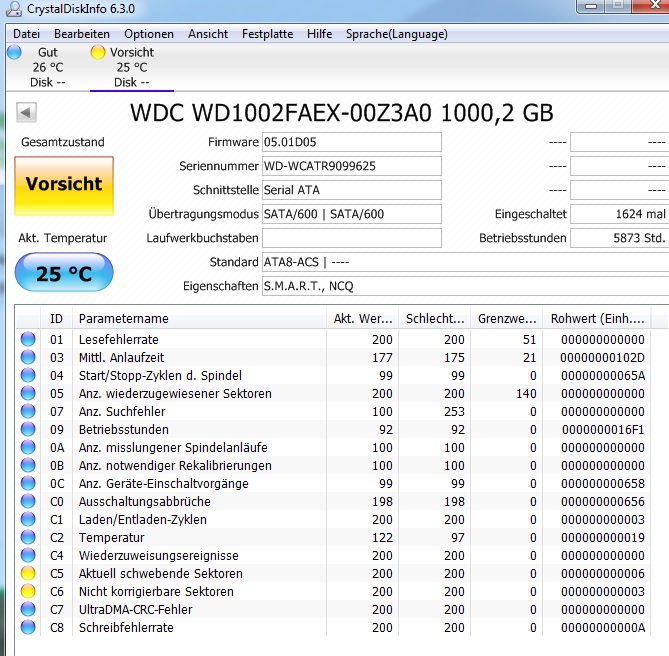The width and height of the screenshot is (669, 656).
Task: Click the Akt. Wer... column header
Action: pos(362,319)
